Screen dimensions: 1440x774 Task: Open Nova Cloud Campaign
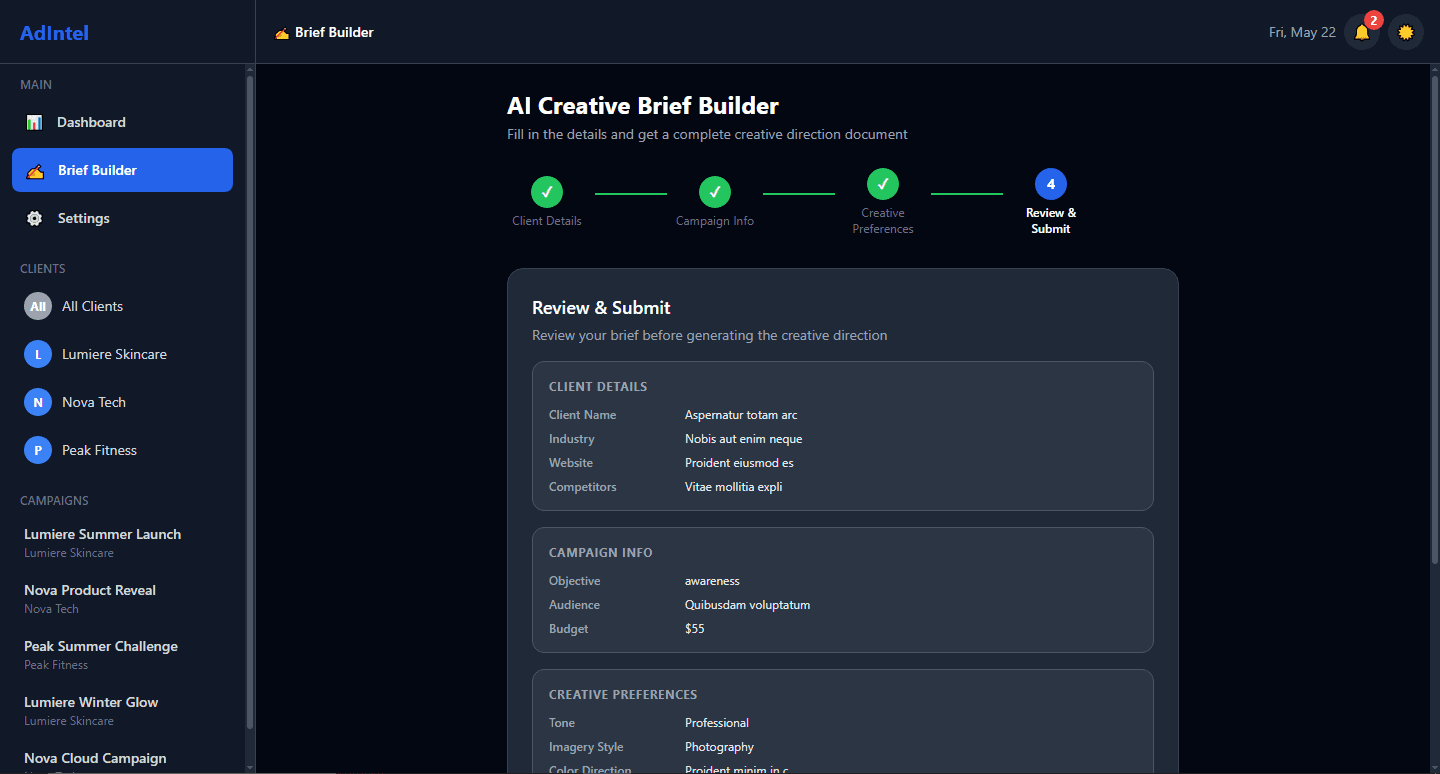pos(122,760)
